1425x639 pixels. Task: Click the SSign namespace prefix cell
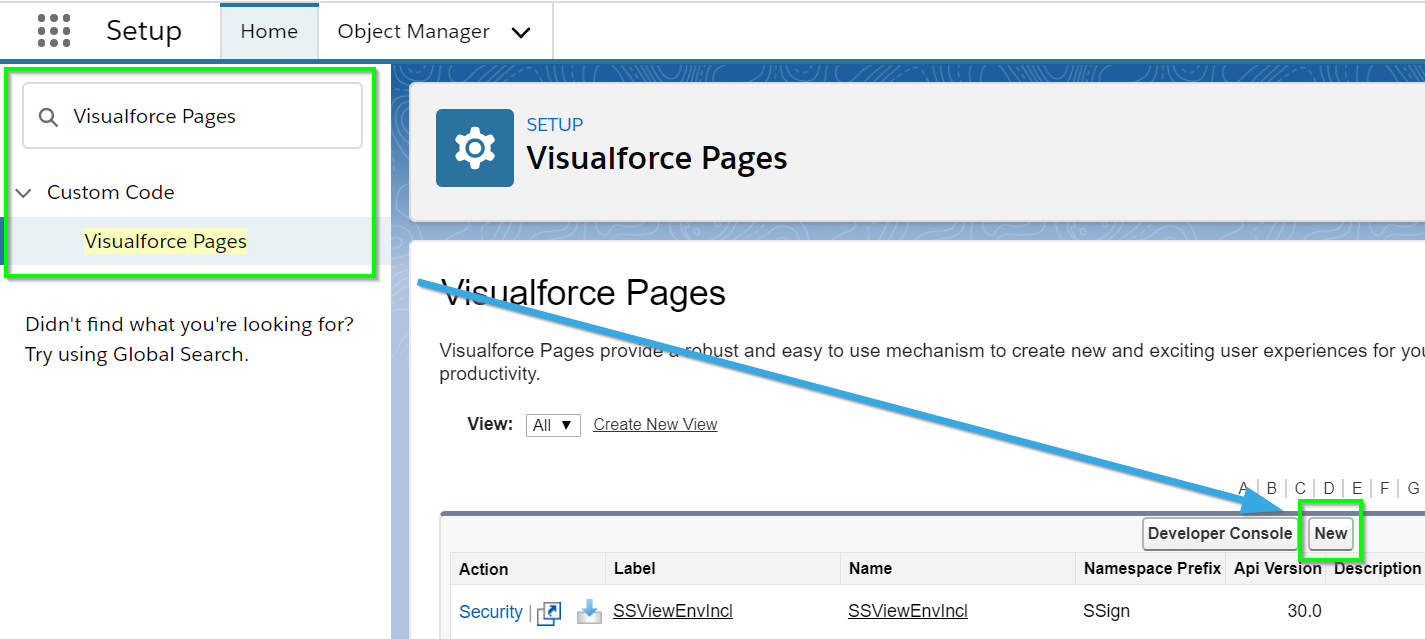tap(1108, 610)
